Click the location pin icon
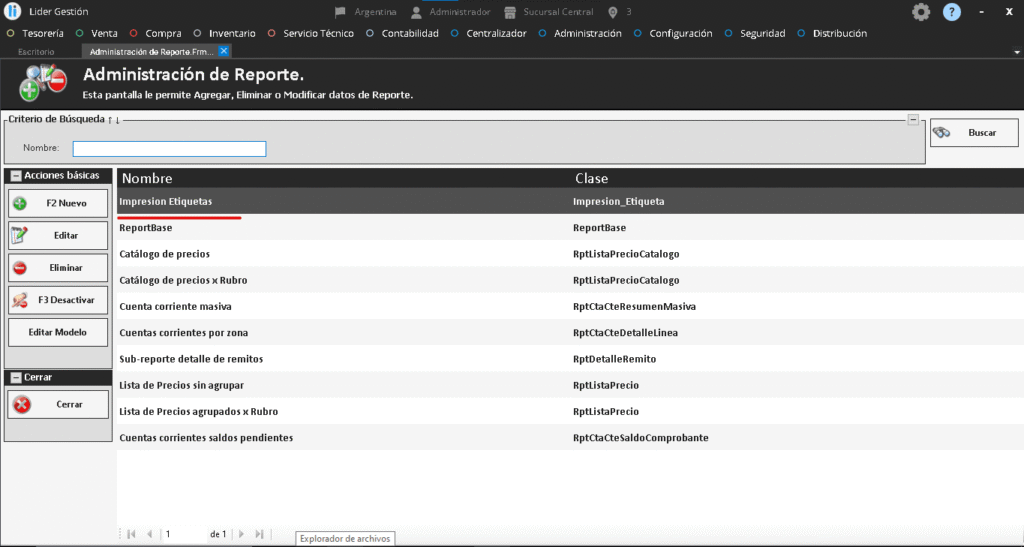 [612, 12]
